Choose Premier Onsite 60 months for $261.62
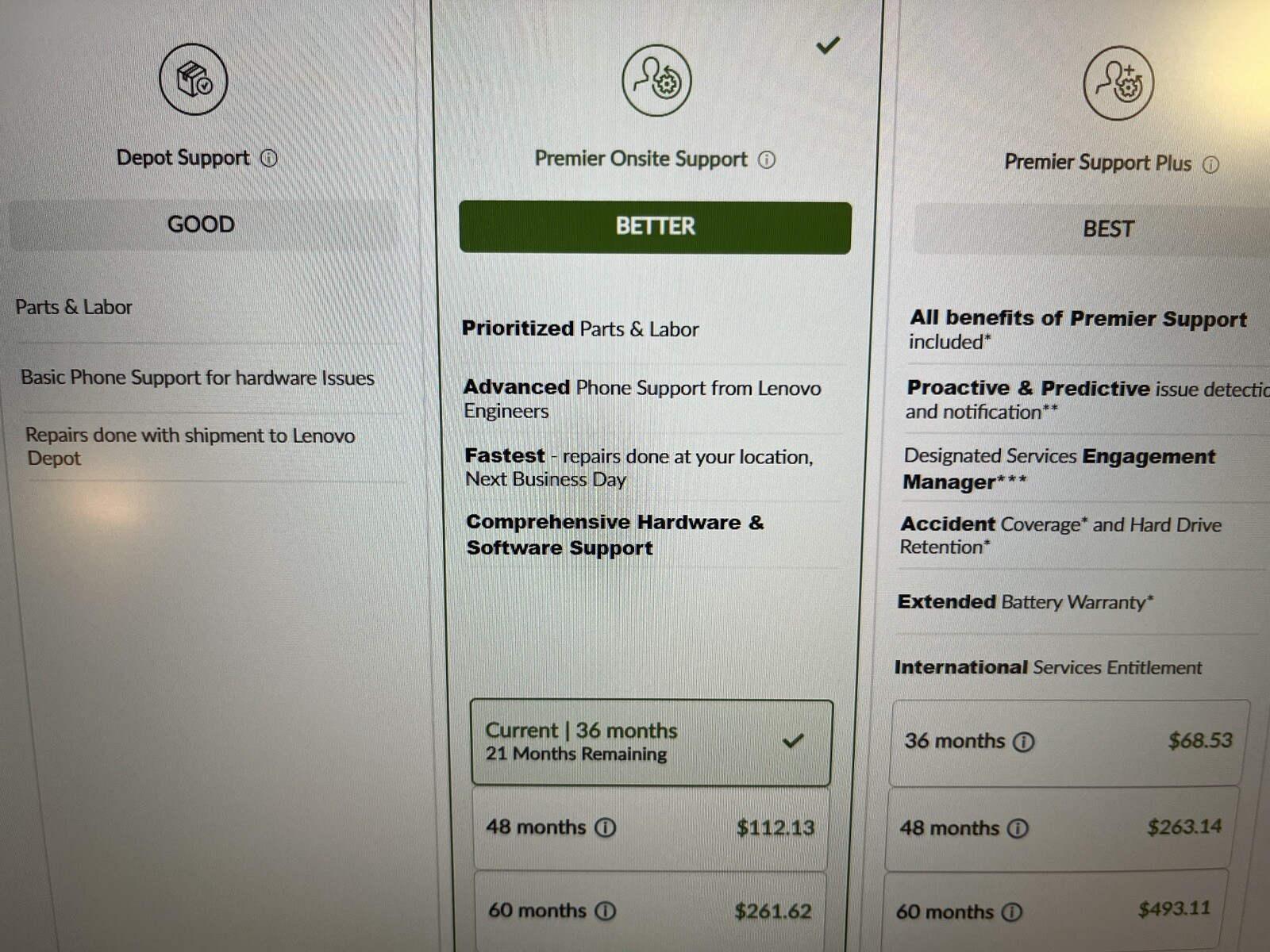The image size is (1270, 952). [651, 912]
